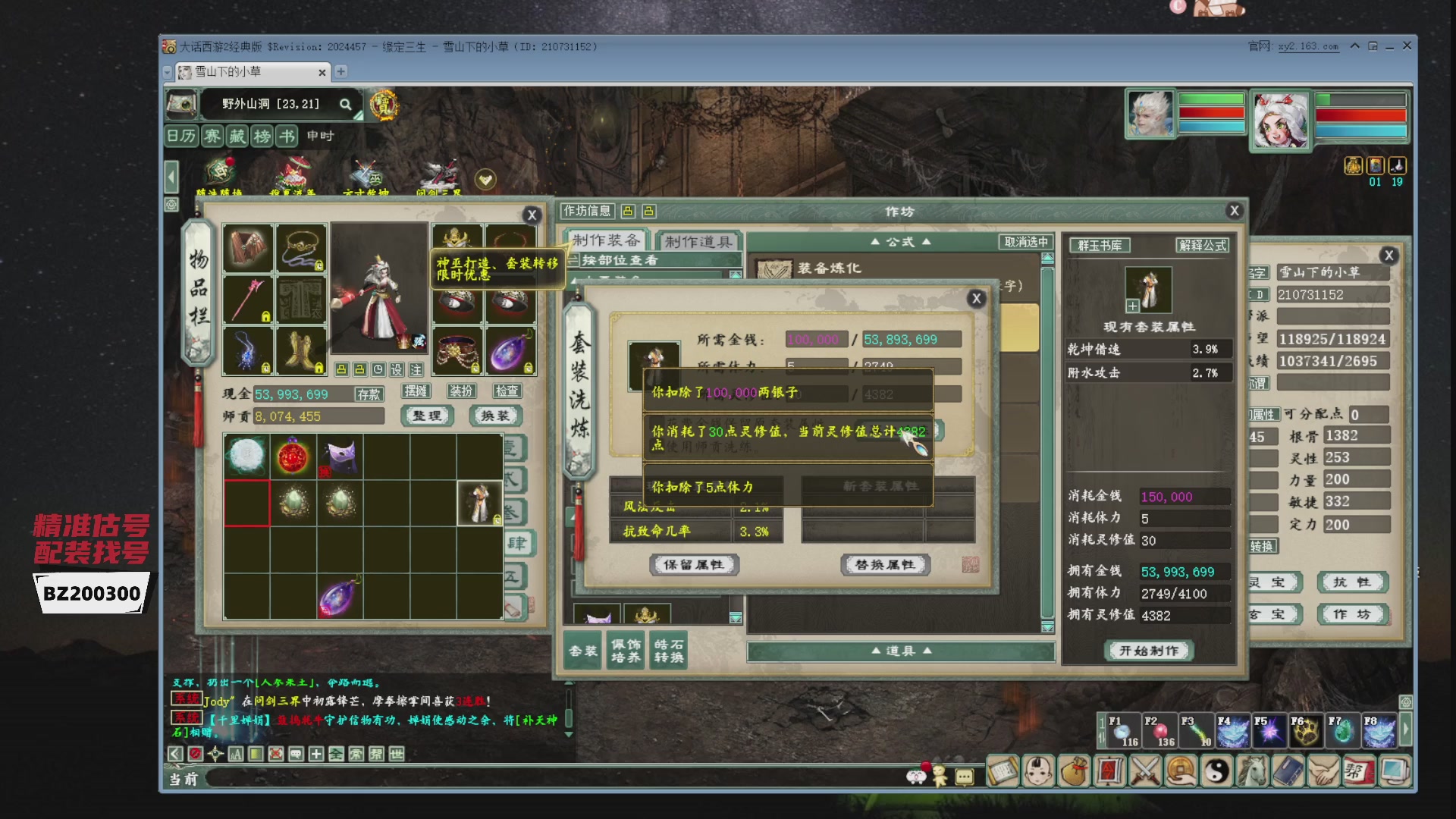Screen dimensions: 1456x819
Task: Open the 榜 rankings button
Action: tap(262, 136)
